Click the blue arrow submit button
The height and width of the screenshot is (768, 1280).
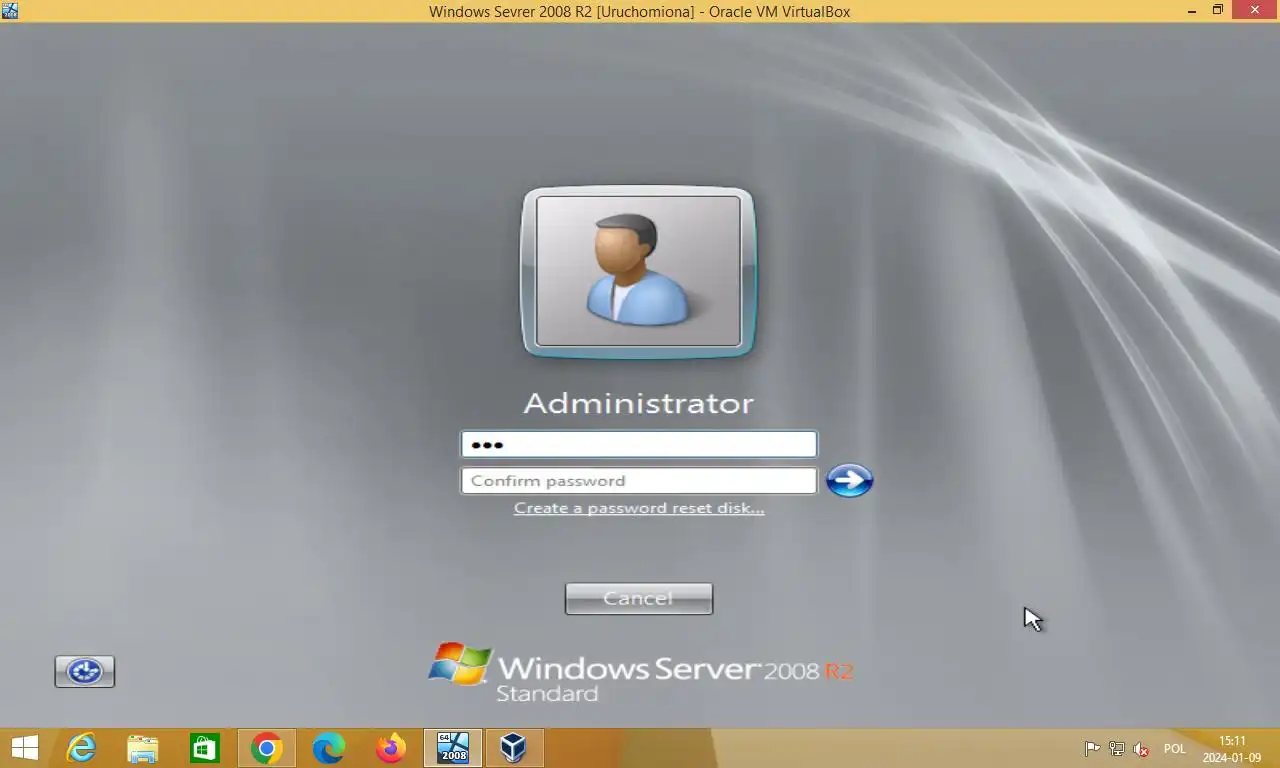[x=849, y=481]
